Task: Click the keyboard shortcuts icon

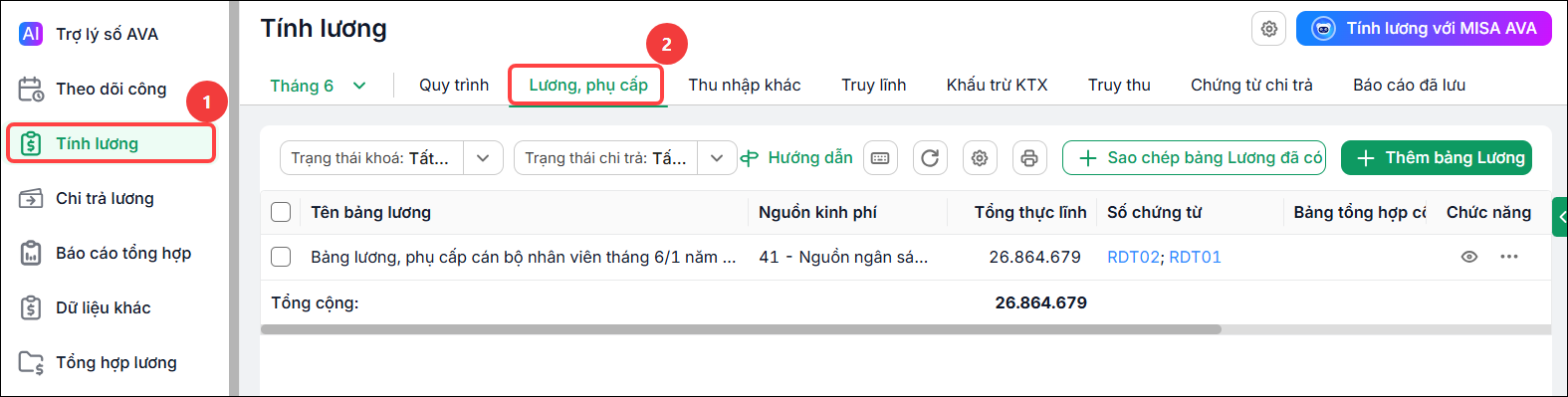Action: [880, 158]
